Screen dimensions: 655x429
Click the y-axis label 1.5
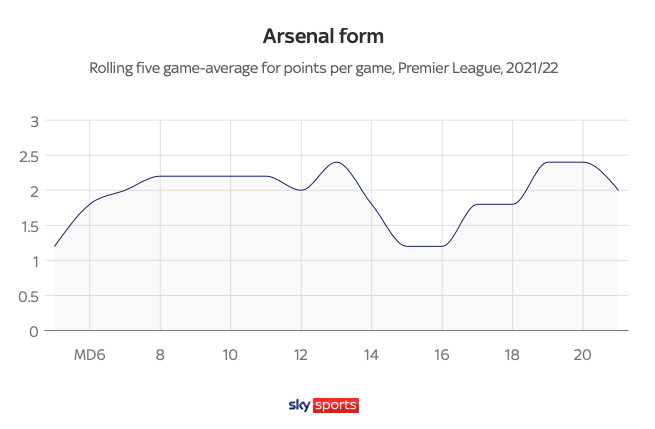28,226
